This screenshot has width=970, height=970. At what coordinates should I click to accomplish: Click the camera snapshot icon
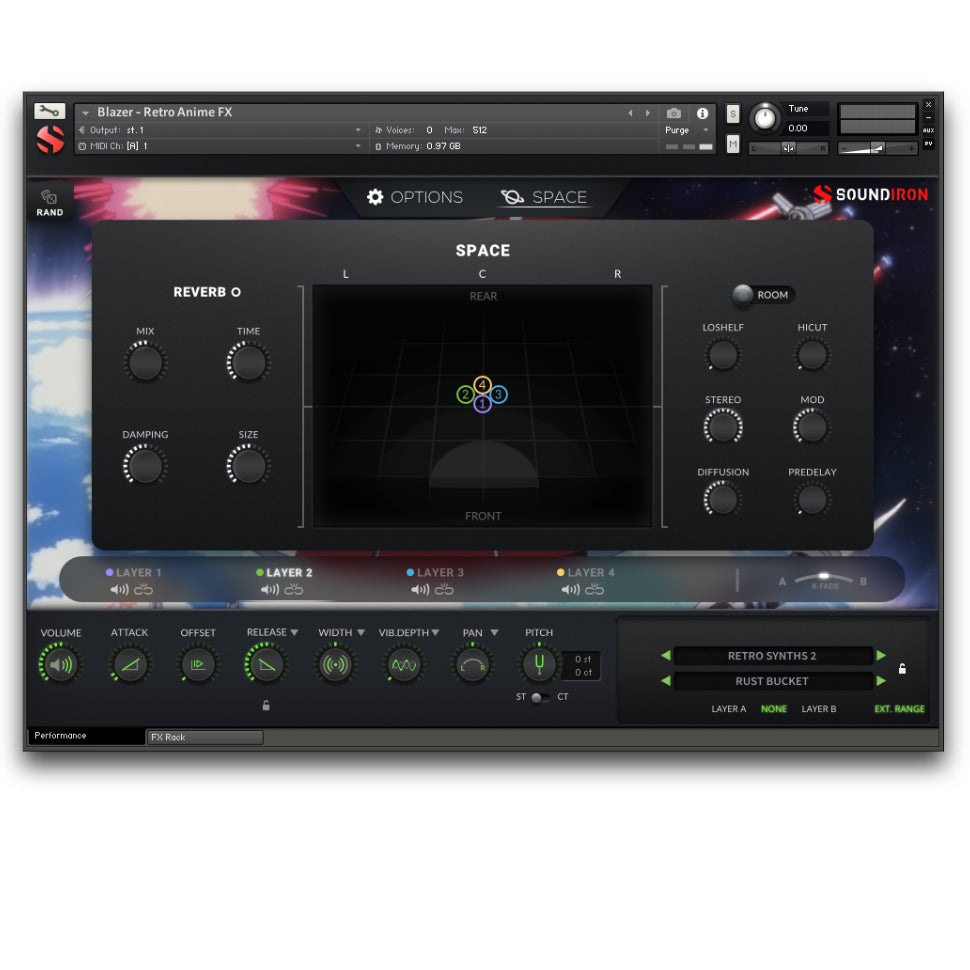tap(674, 113)
